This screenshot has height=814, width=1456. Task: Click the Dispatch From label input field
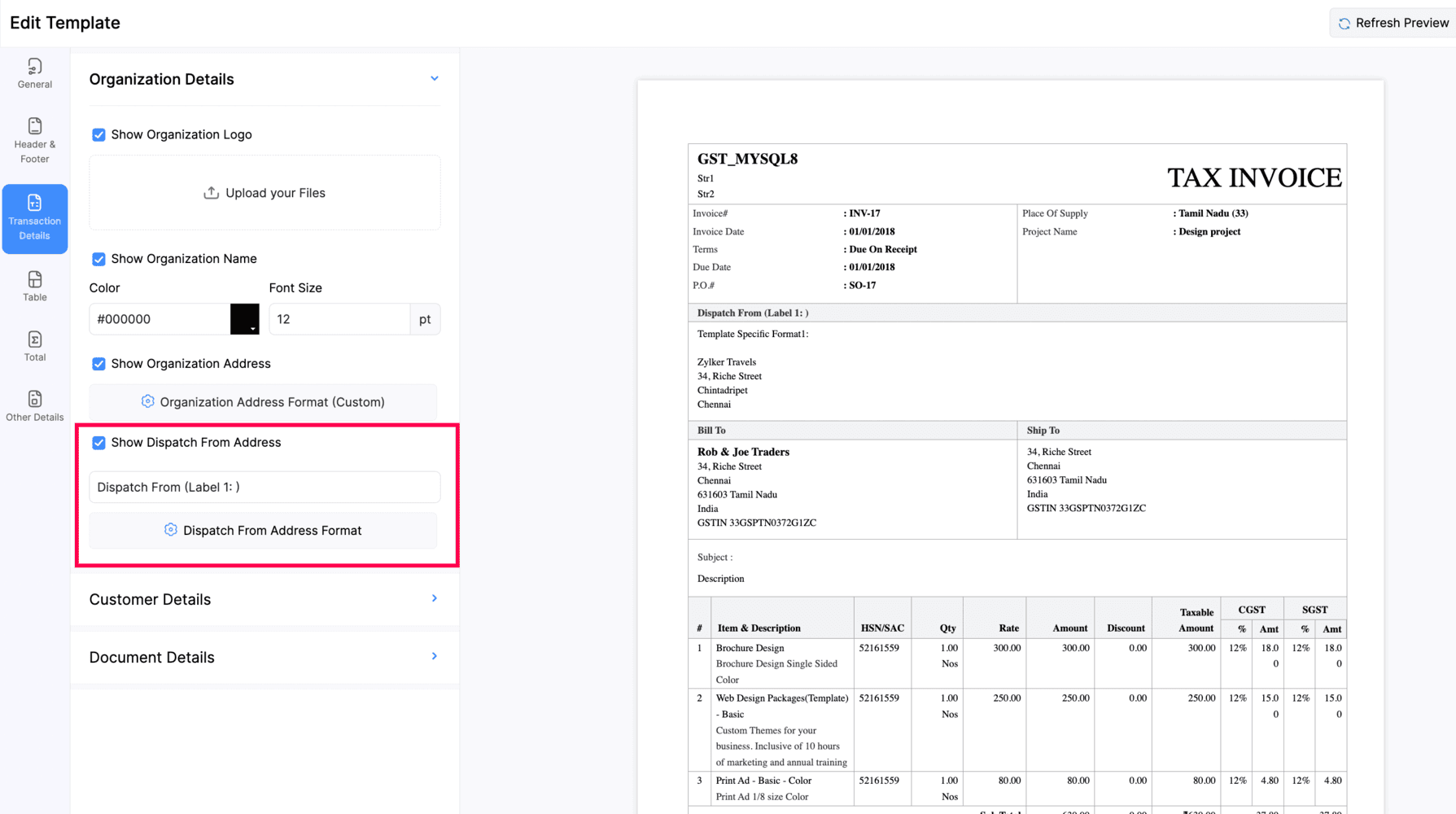coord(265,487)
